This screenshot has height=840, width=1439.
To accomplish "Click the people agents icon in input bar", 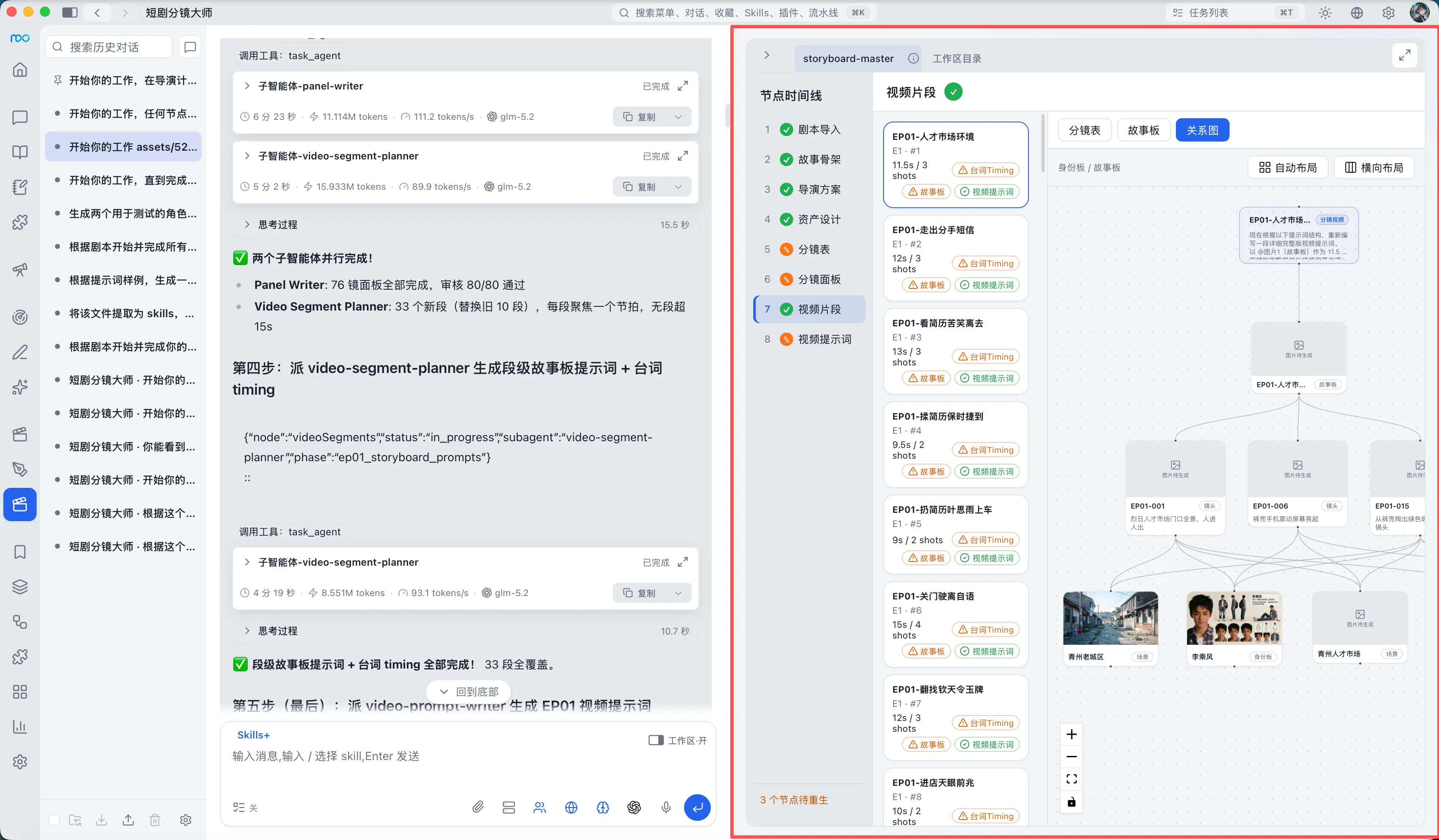I will 540,807.
